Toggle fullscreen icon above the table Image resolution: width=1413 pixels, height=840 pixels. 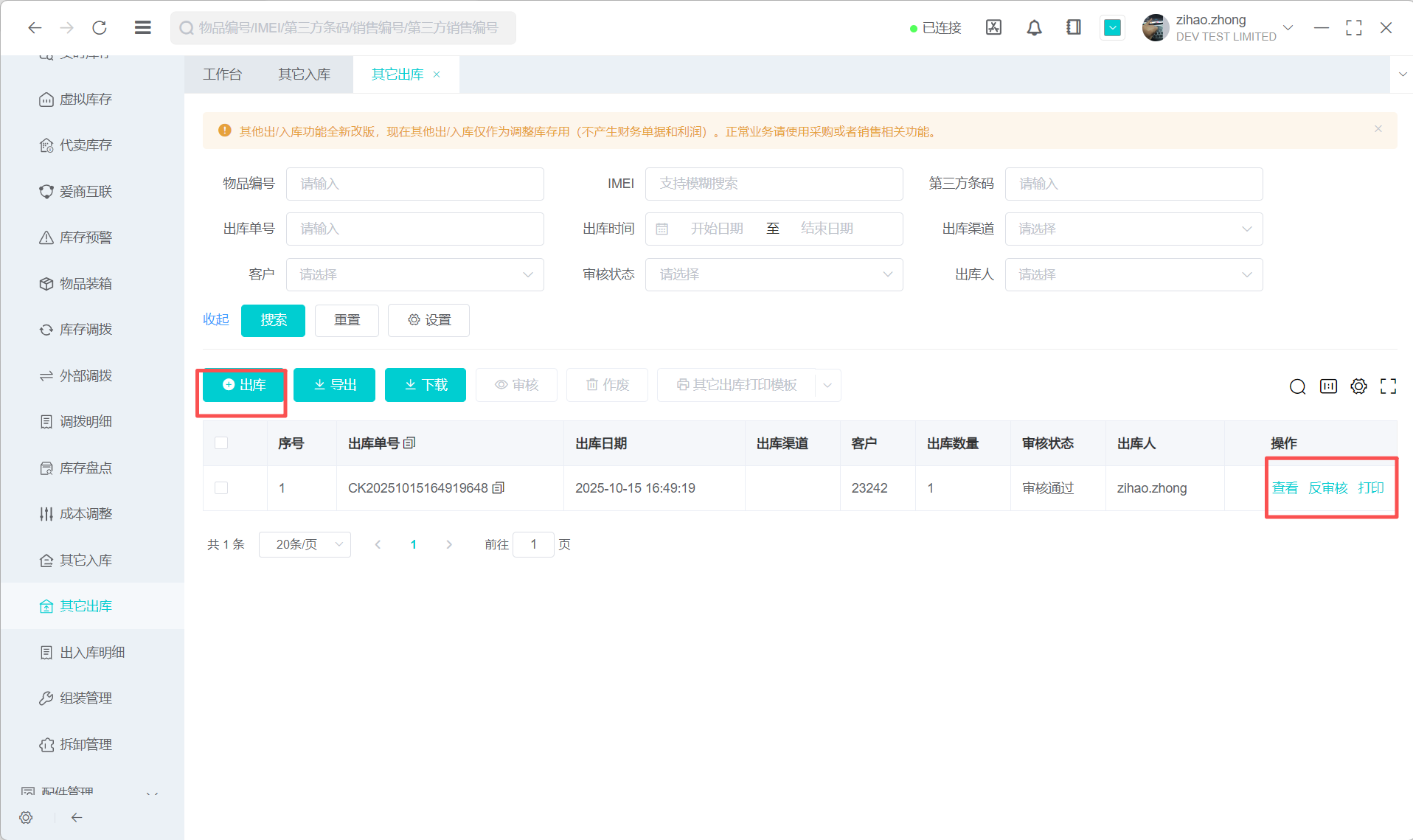[x=1388, y=386]
